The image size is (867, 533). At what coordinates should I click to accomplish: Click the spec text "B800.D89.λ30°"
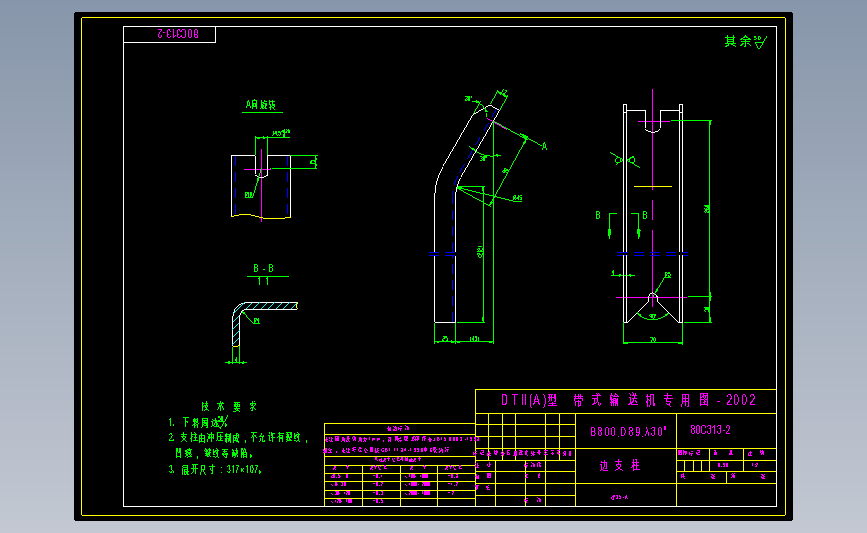click(x=628, y=431)
